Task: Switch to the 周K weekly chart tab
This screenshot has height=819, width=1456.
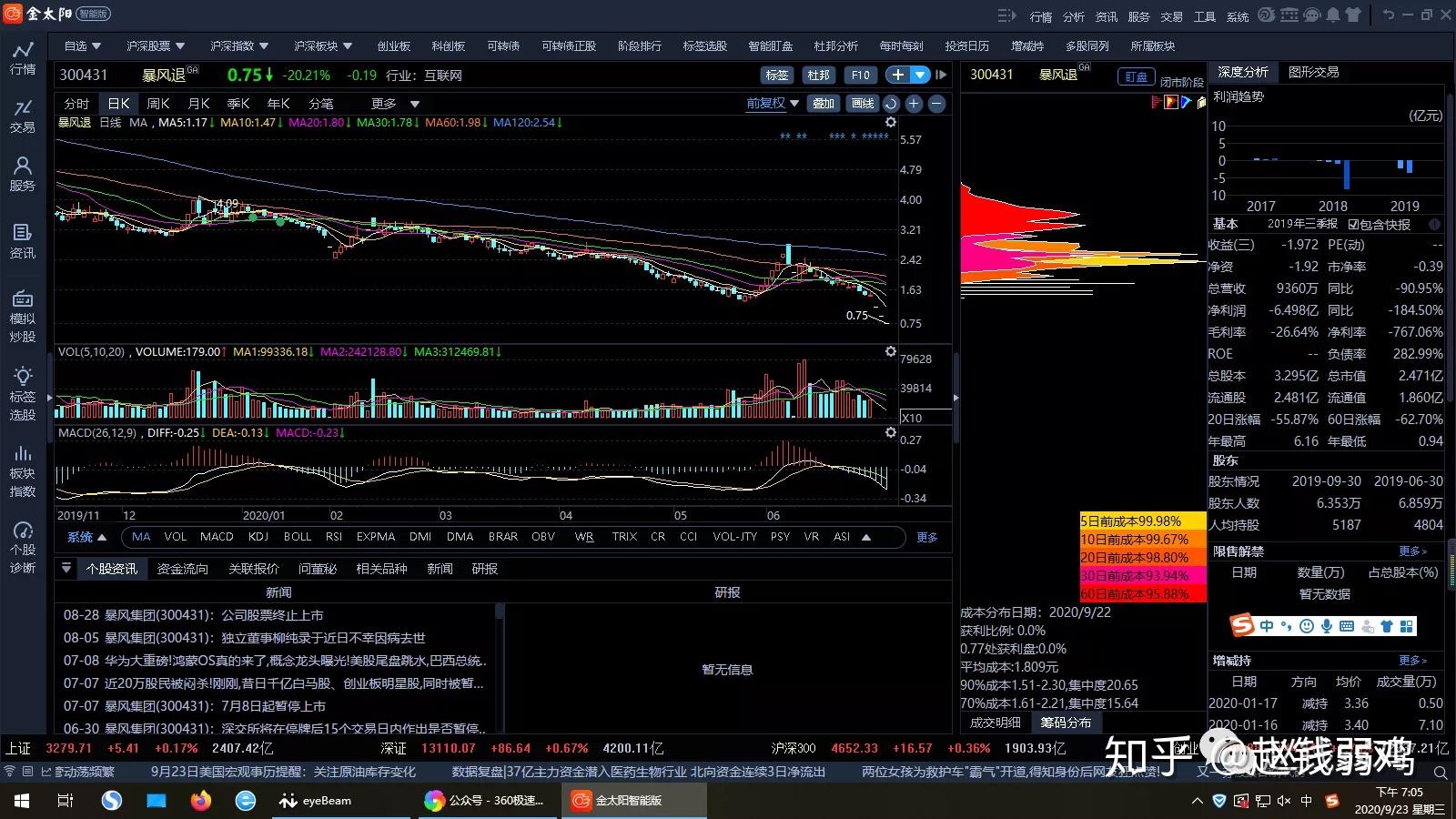Action: [157, 103]
